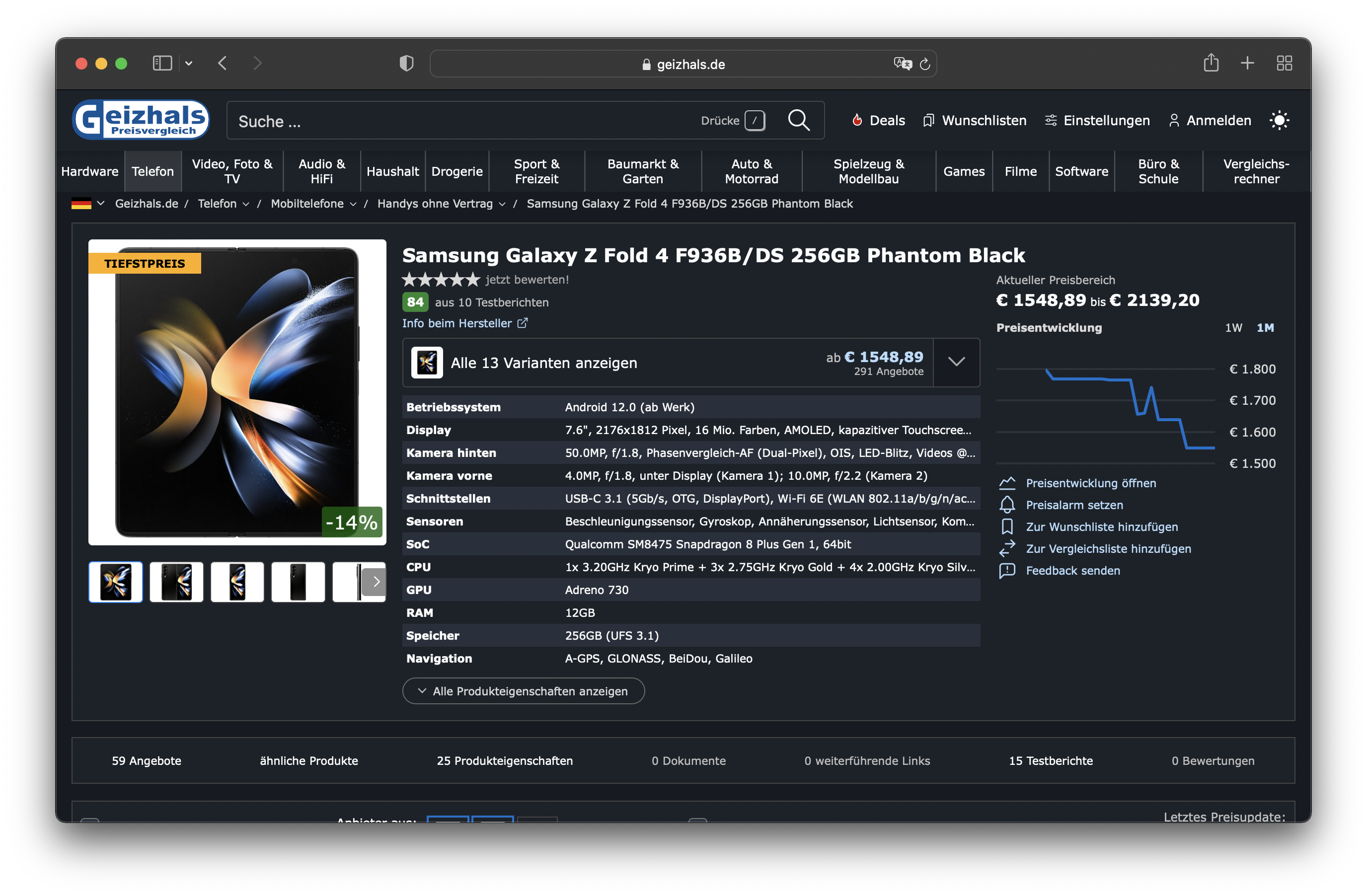Screen dimensions: 1367x896
Task: Click the search magnifier icon
Action: [x=798, y=121]
